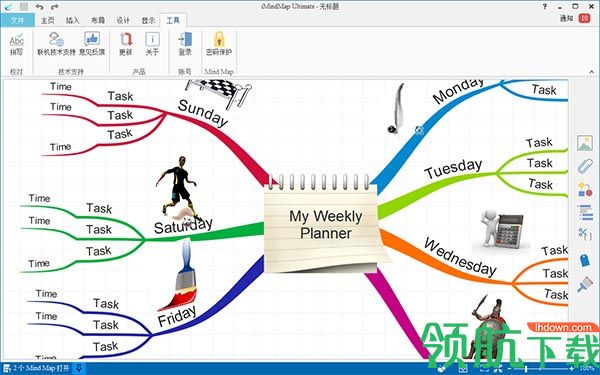Select the Sunday branch label
The image size is (600, 375).
pyautogui.click(x=203, y=113)
